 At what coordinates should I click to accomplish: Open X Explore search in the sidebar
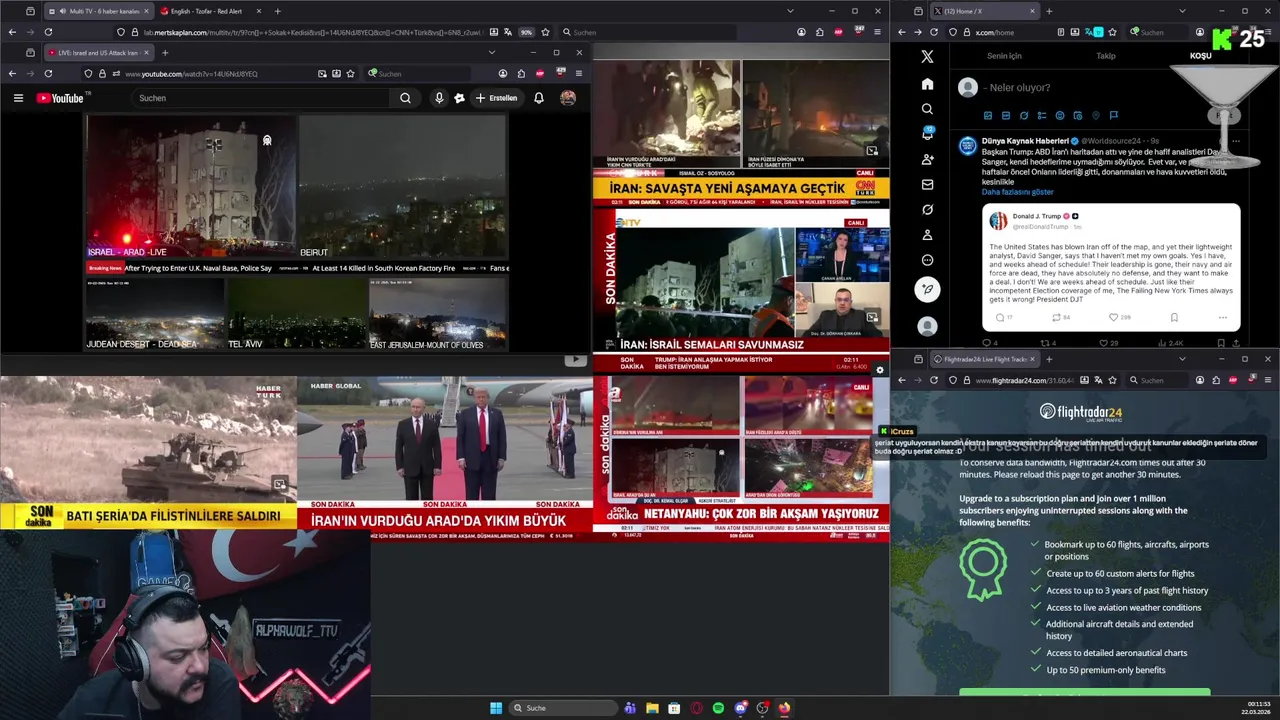(x=927, y=109)
